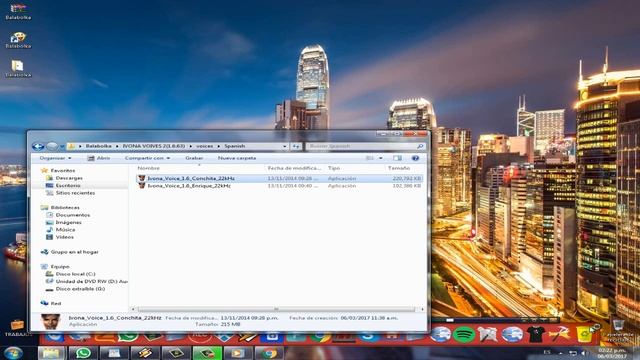Click the yellow recycle bin dock icon
This screenshot has width=640, height=360.
coord(585,334)
